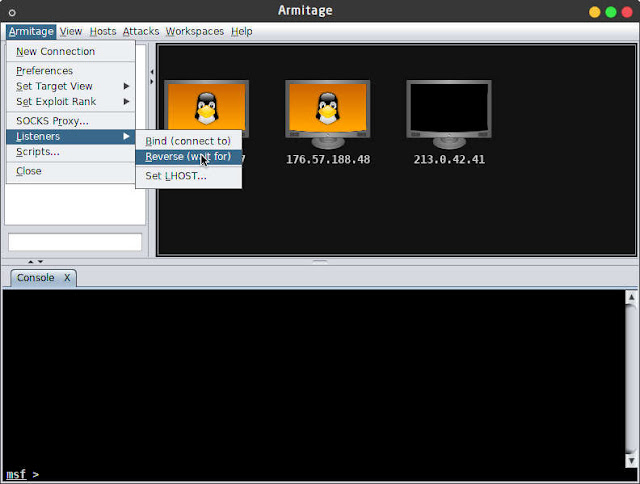Open Scripts... entry
Screen dimensions: 640x484
pos(71,152)
